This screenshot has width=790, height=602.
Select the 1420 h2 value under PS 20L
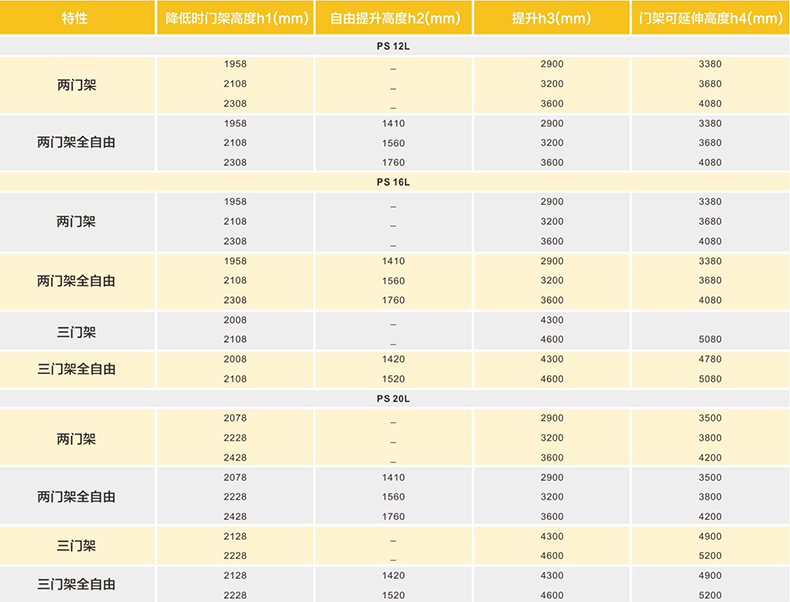tap(393, 576)
